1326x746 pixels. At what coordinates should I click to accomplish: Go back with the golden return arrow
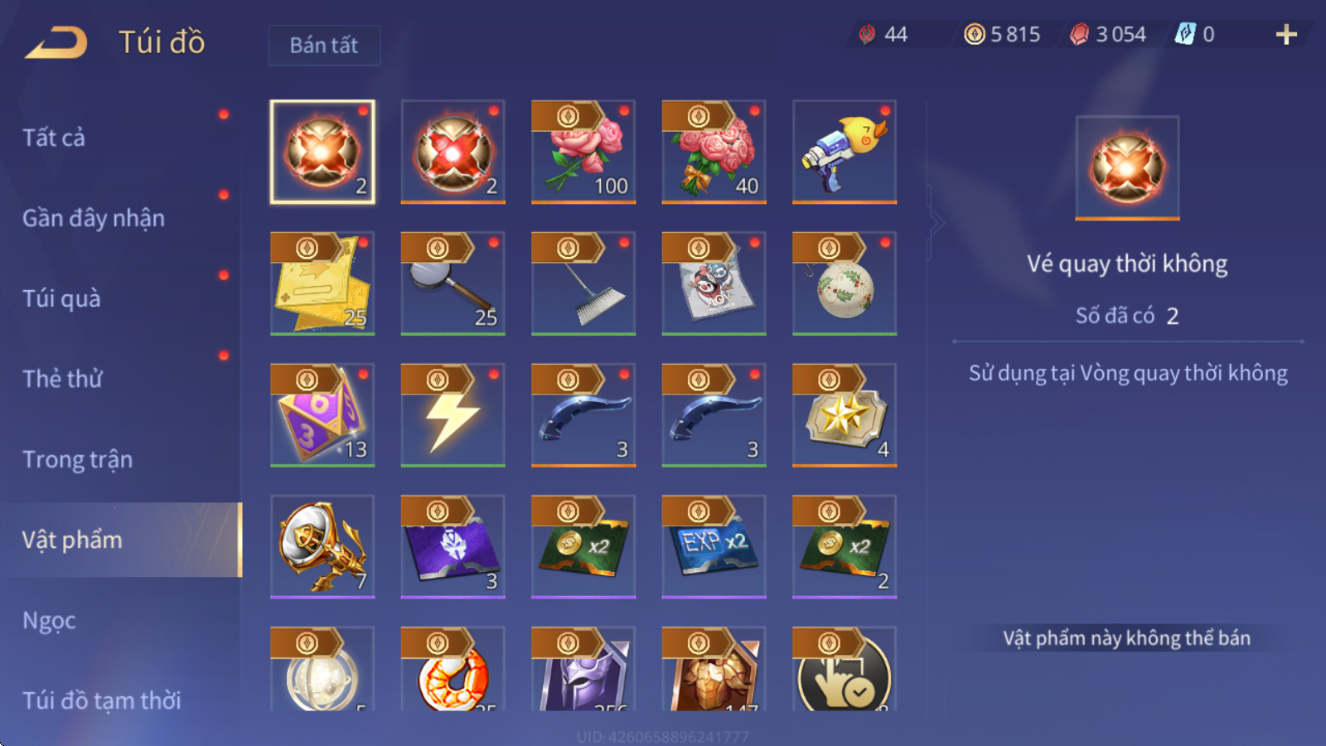coord(57,42)
